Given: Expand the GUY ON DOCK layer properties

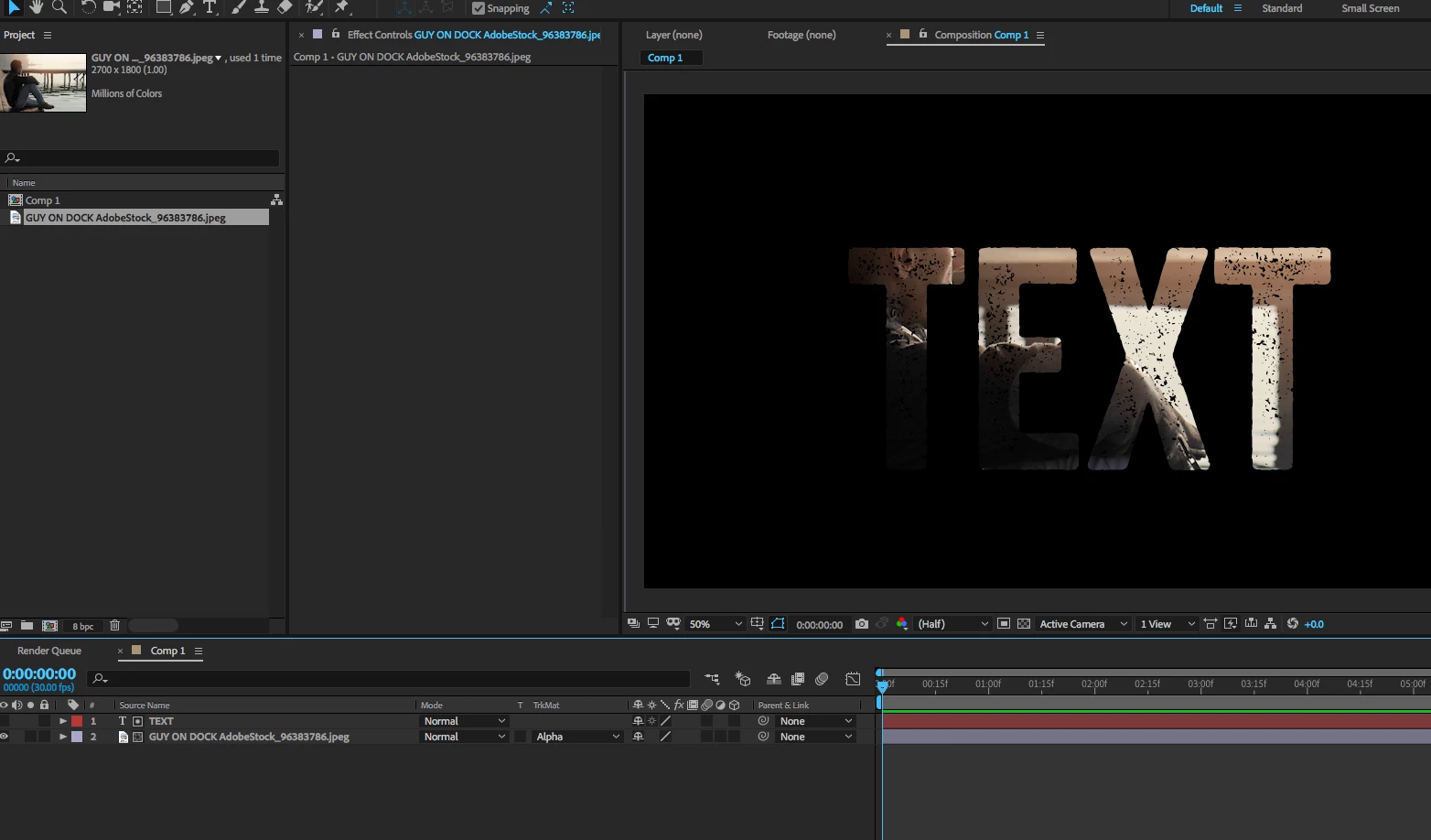Looking at the screenshot, I should click(x=63, y=737).
